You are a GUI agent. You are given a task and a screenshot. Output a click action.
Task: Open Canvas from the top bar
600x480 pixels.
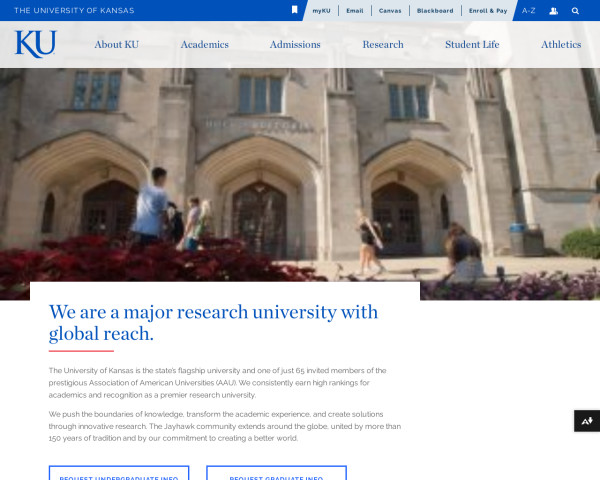pos(390,10)
